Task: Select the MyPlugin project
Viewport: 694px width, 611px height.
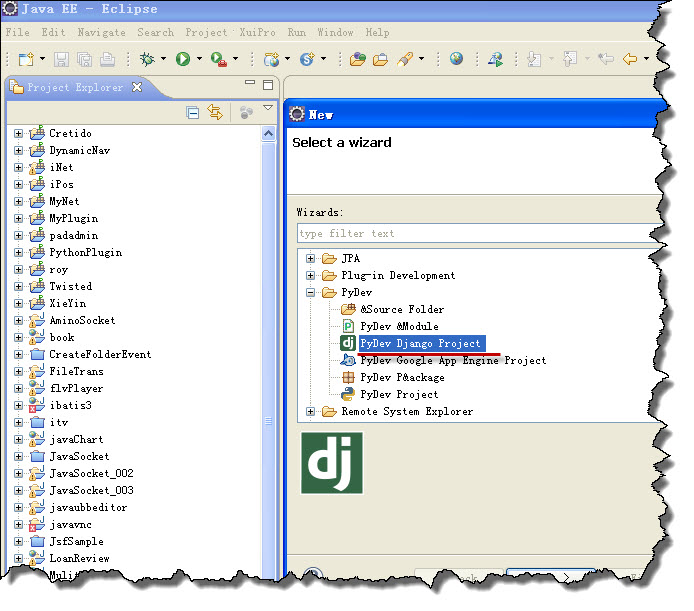Action: [73, 218]
